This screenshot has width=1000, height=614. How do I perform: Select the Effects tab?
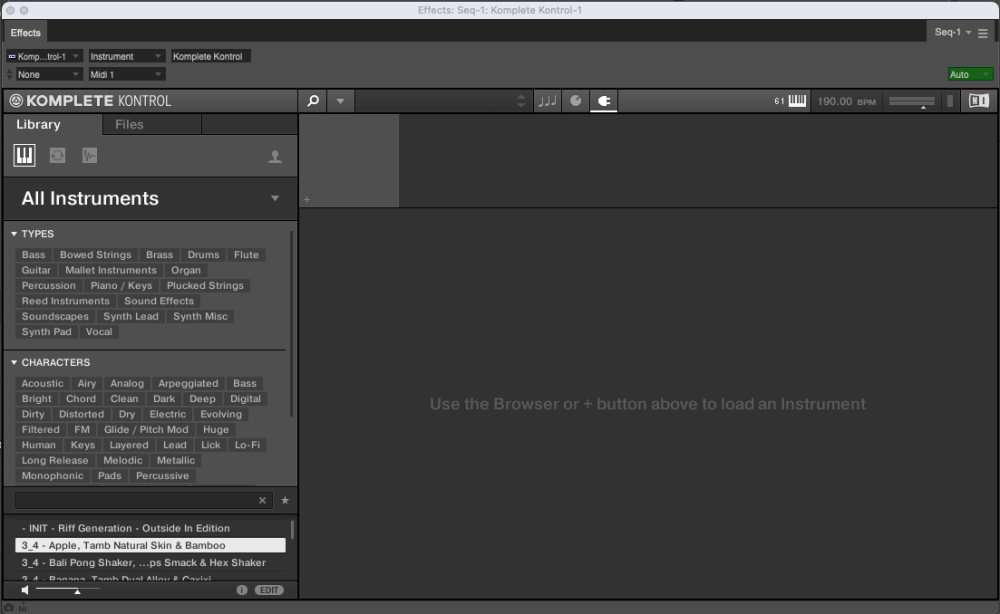(26, 33)
